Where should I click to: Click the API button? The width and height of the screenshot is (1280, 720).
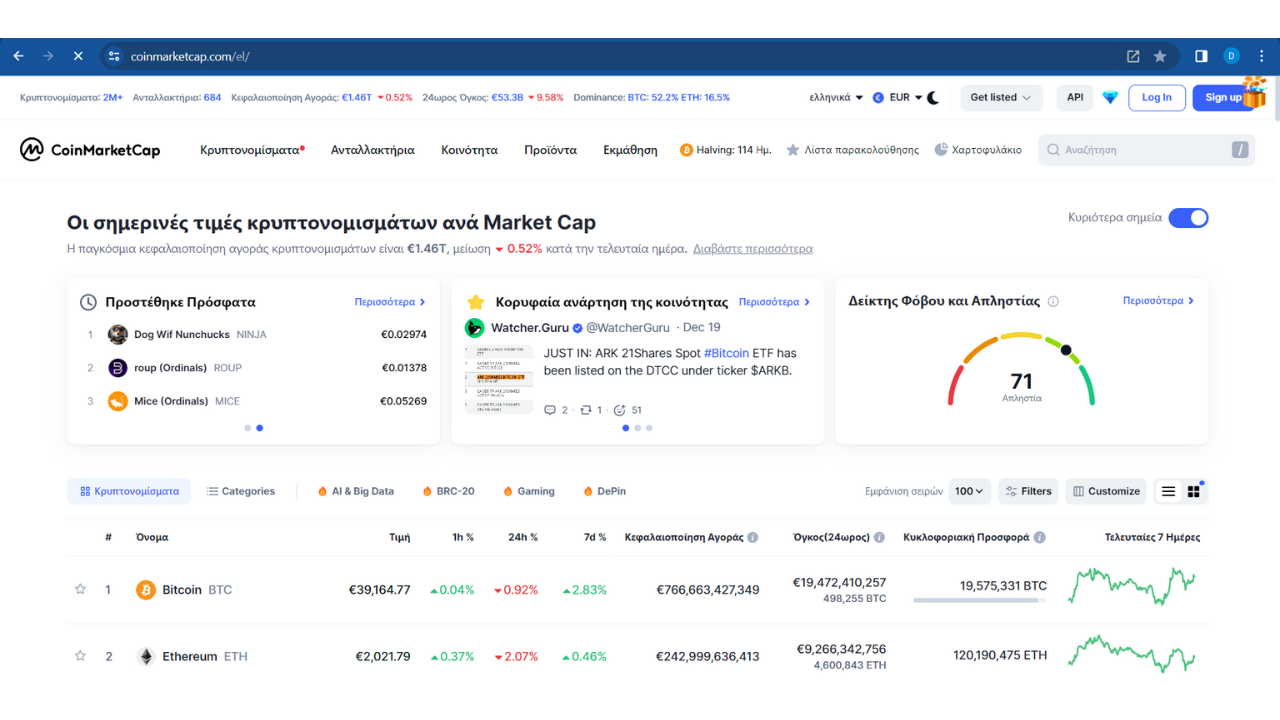pos(1075,97)
